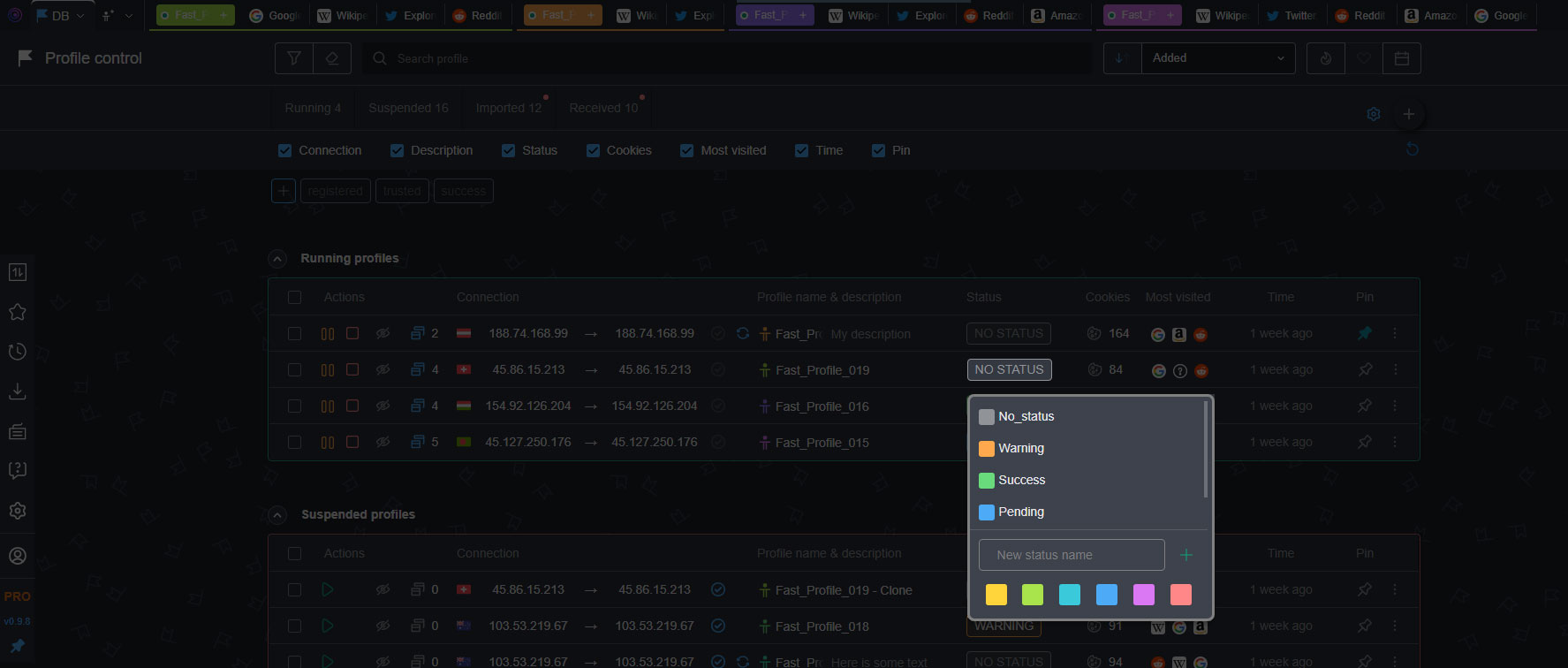Check the Fast_Profile_016 row checkbox
Screen dimensions: 1568x668
(294, 406)
